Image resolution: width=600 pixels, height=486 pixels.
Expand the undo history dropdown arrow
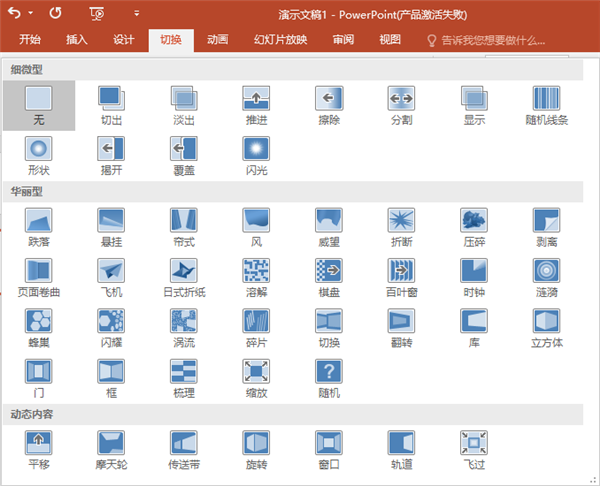click(x=31, y=13)
